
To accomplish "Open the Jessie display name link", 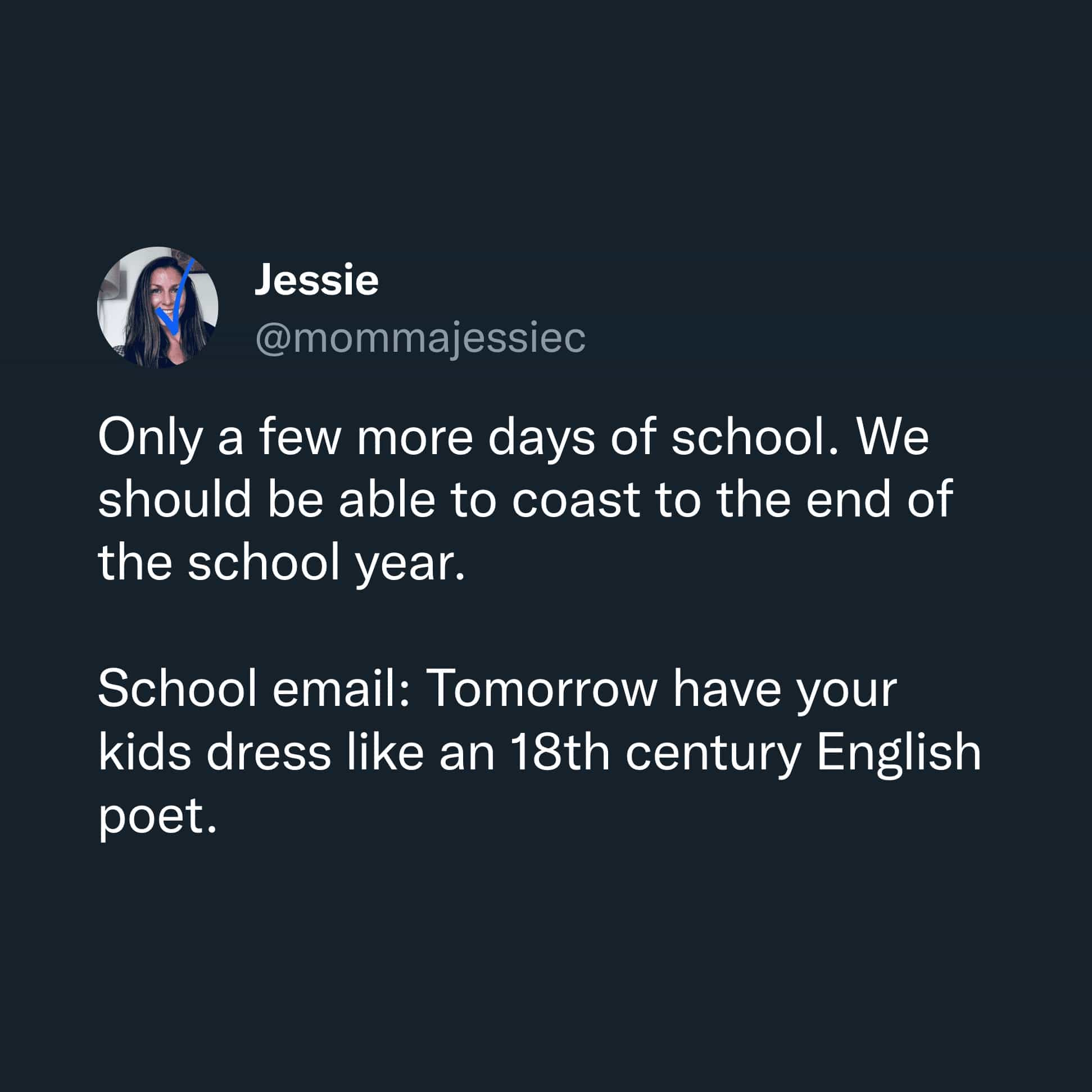I will pos(316,280).
